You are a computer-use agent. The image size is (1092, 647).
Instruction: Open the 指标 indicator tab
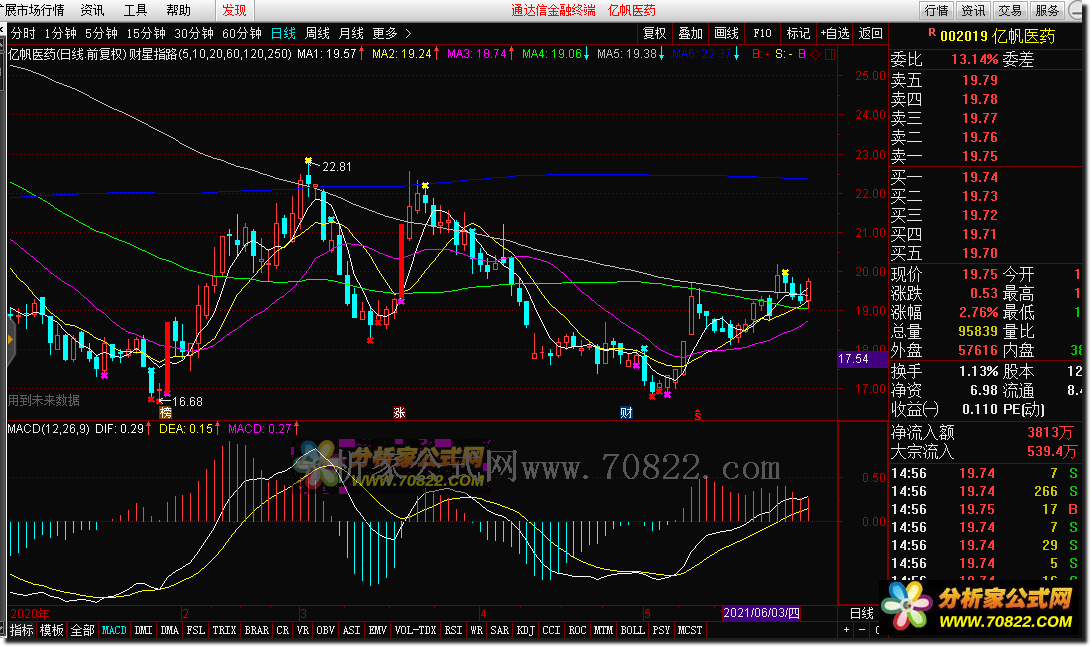tap(22, 630)
